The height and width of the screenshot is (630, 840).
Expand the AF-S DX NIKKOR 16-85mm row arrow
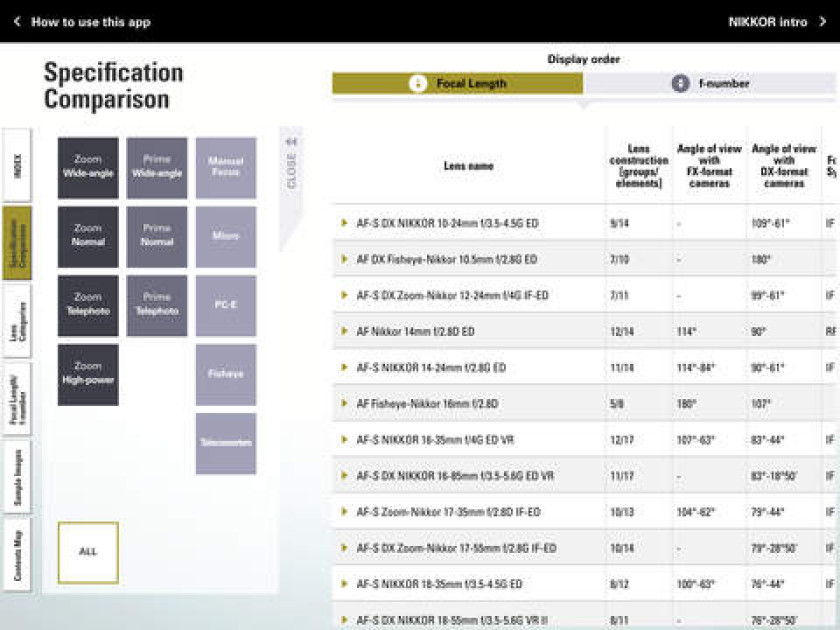344,476
